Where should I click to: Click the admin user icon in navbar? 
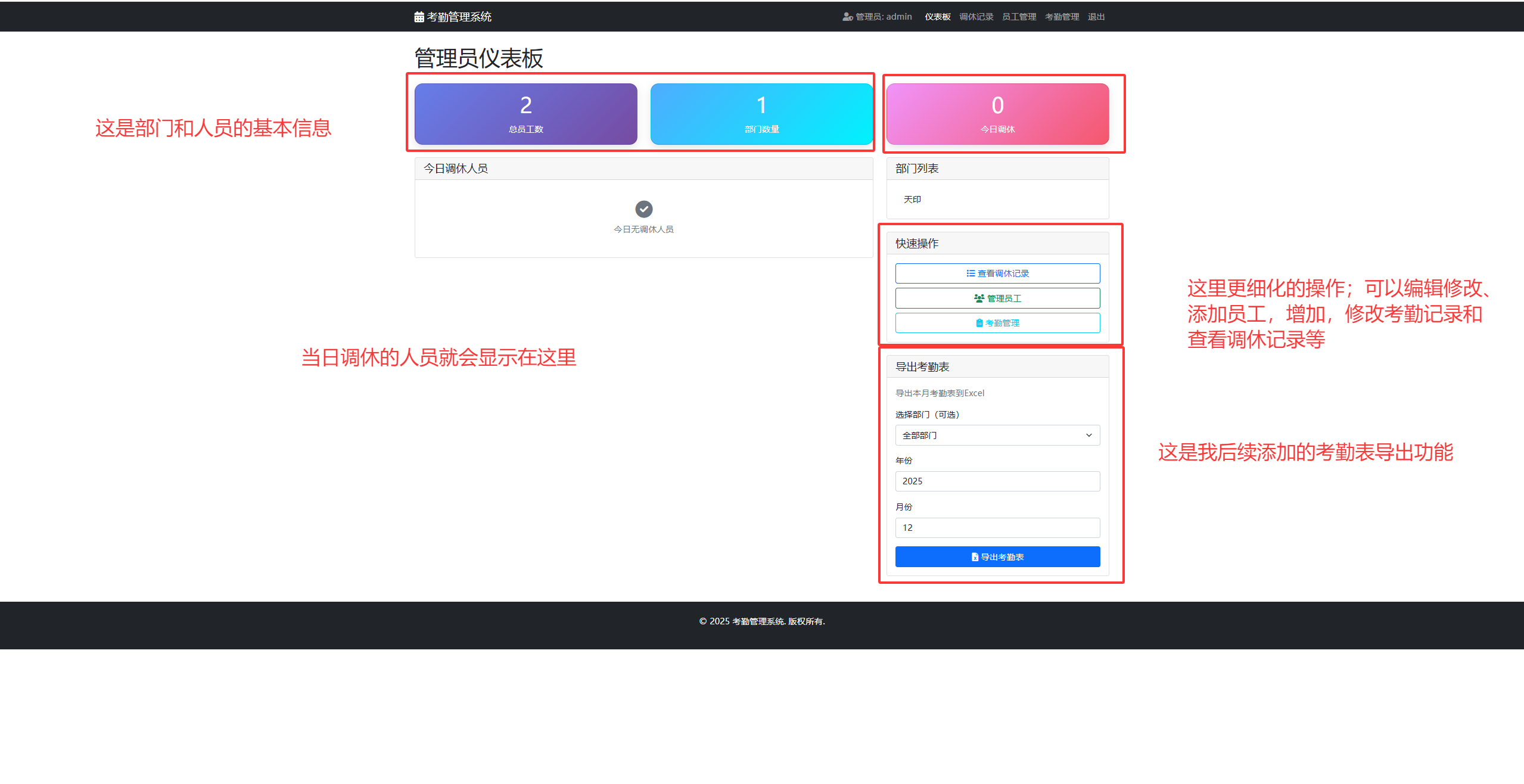tap(847, 17)
